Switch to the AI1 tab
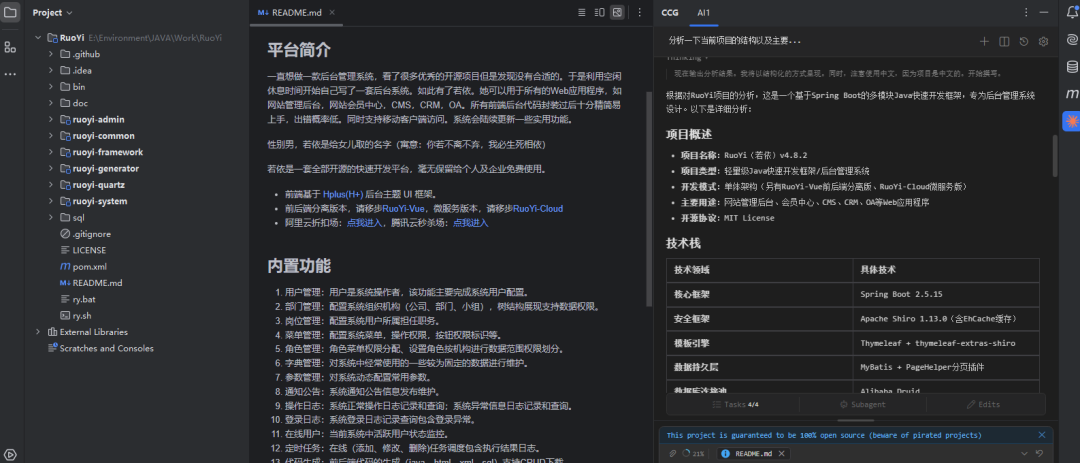1080x463 pixels. [x=703, y=12]
